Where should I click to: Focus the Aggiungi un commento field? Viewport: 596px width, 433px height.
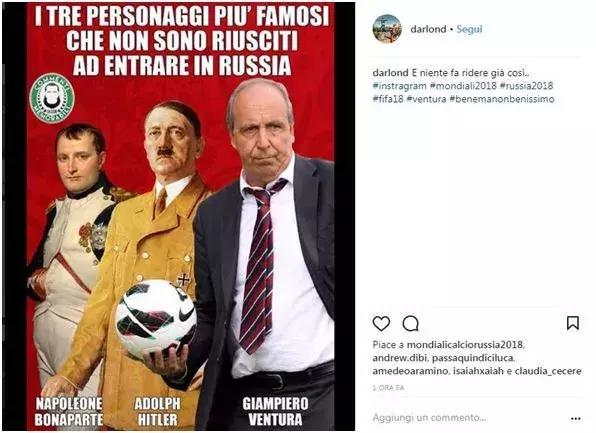click(468, 417)
